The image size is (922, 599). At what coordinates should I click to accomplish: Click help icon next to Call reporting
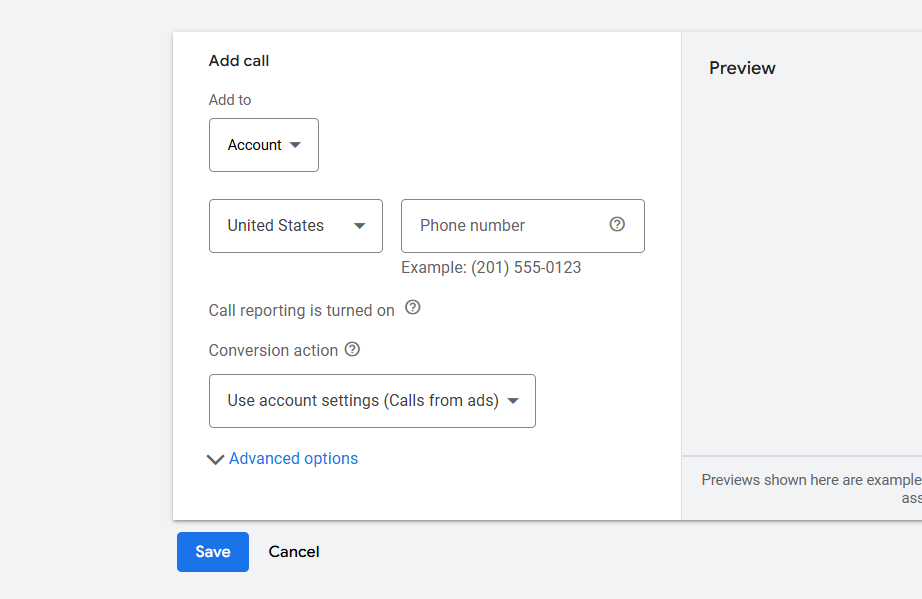412,309
